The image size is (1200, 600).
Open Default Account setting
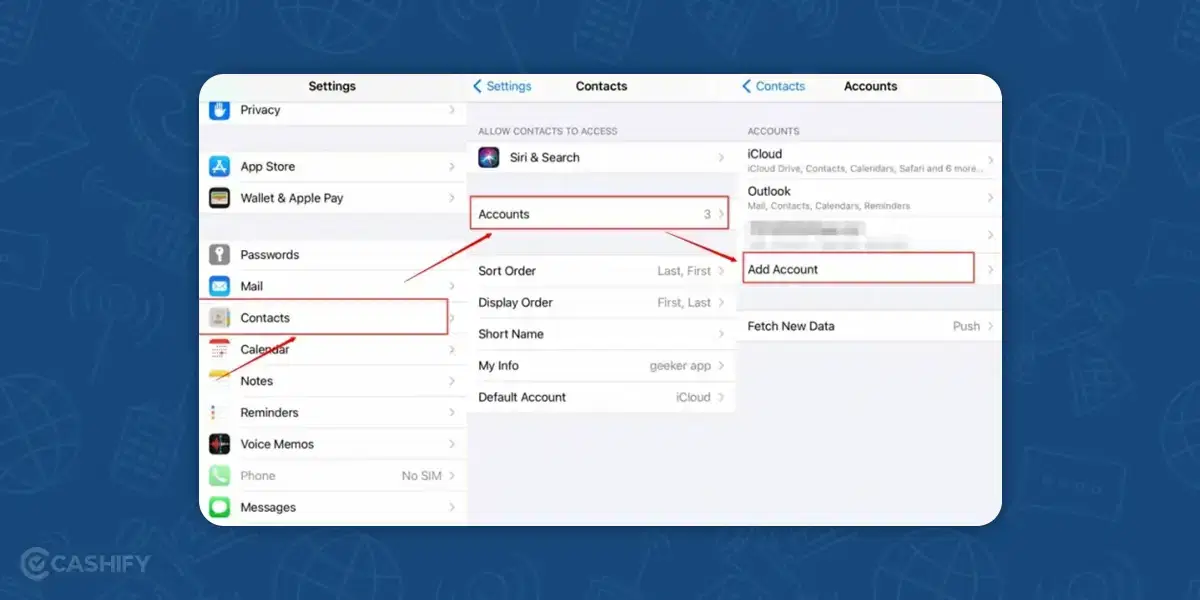click(600, 397)
